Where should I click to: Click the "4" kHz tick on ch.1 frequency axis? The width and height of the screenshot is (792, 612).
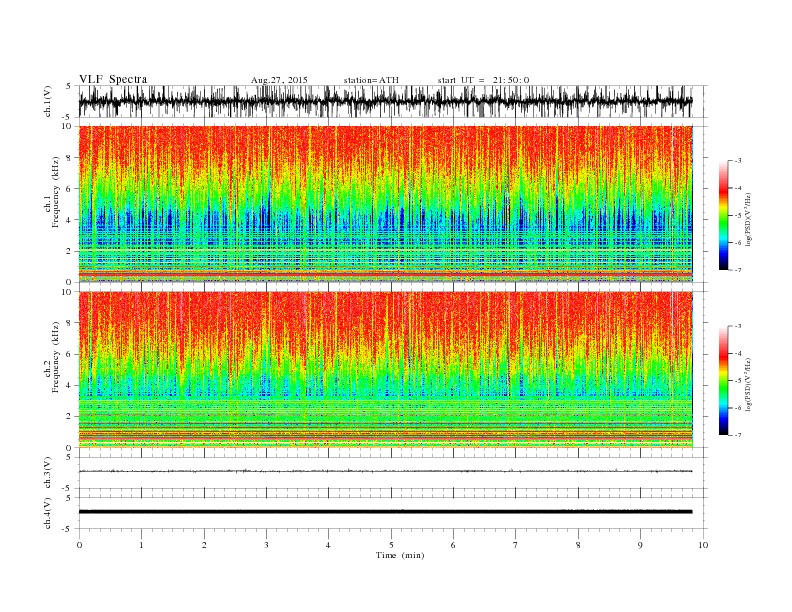tap(69, 220)
